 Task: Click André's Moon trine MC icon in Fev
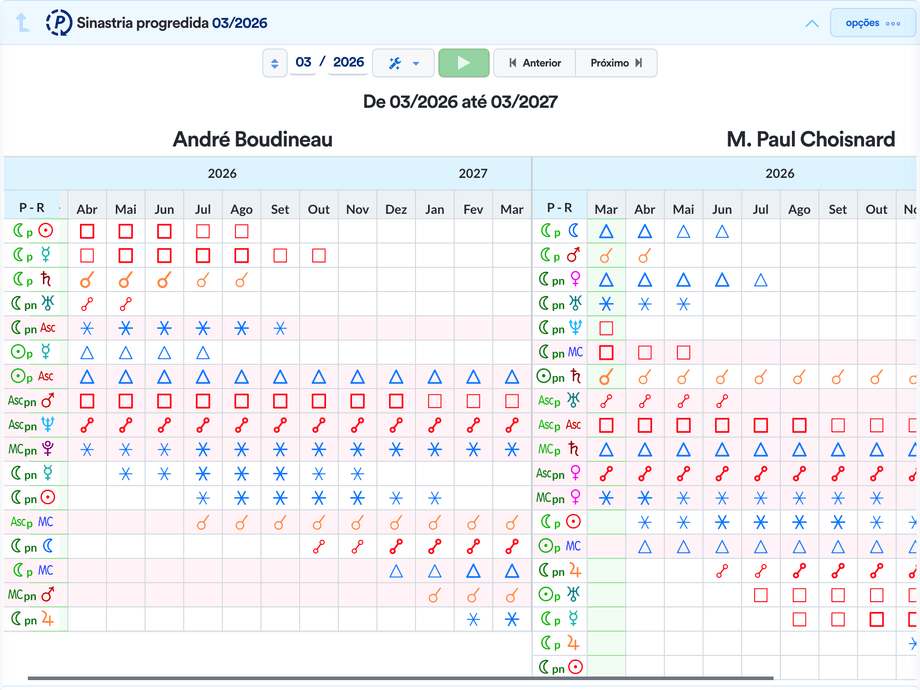473,571
